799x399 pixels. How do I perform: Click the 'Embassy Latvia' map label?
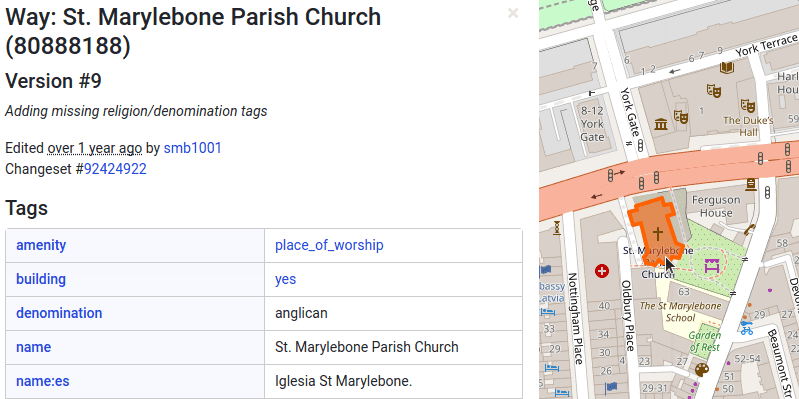[552, 292]
